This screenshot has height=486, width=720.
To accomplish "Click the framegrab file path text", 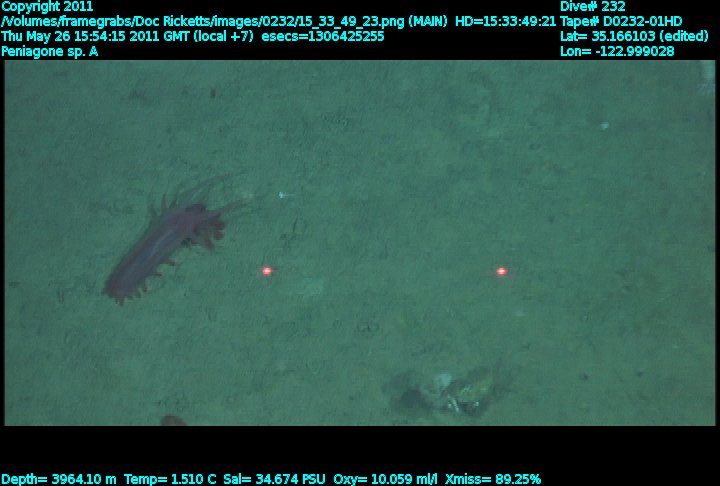I will point(224,21).
